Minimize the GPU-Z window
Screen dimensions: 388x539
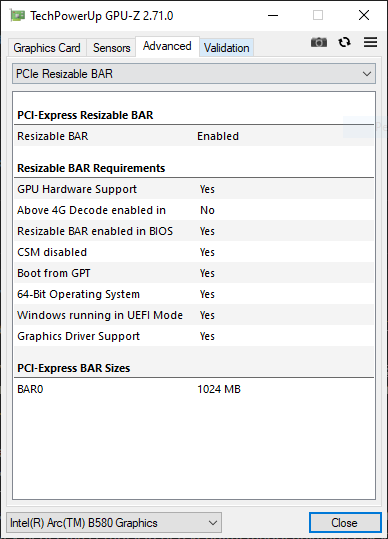[x=273, y=15]
